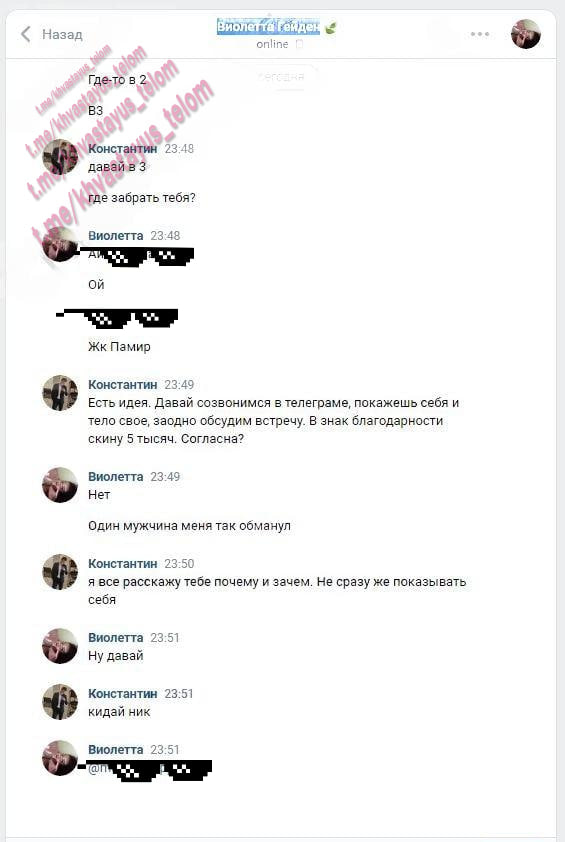Image resolution: width=565 pixels, height=842 pixels.
Task: Open Константин's name link at 23:49
Action: (x=122, y=384)
